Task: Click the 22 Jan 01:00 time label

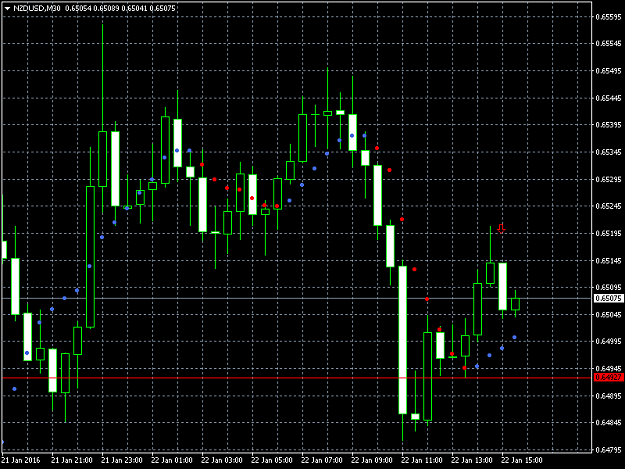Action: pos(172,460)
